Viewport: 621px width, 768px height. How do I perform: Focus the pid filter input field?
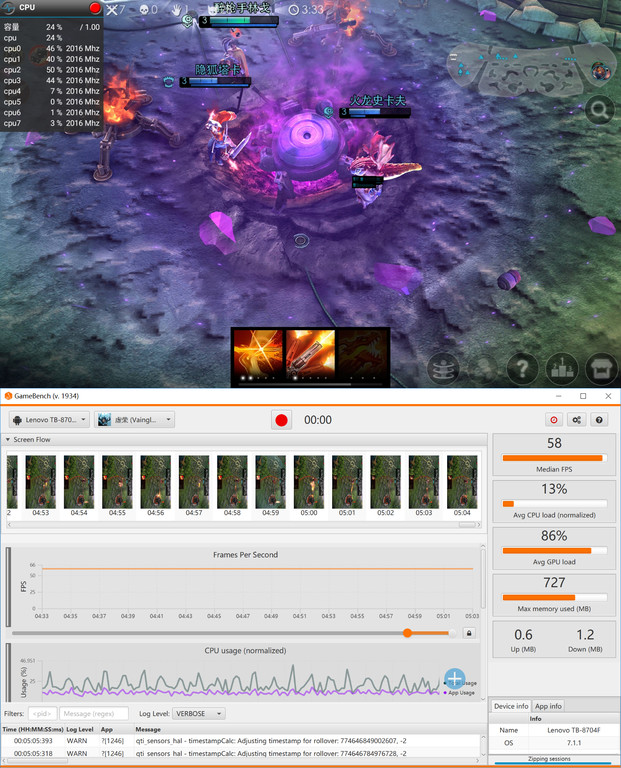[x=43, y=714]
